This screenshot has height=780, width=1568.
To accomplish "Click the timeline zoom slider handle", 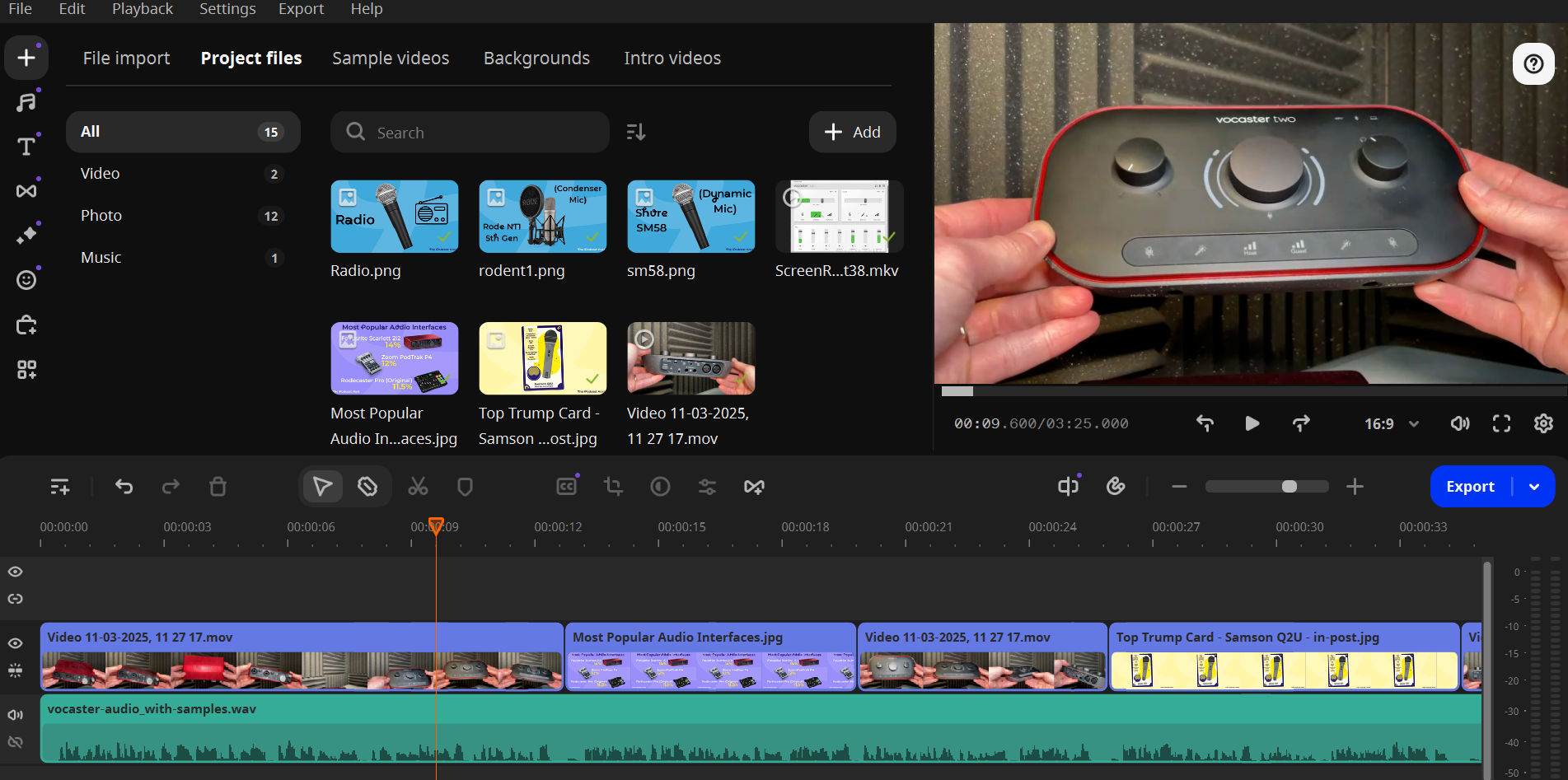I will 1290,487.
